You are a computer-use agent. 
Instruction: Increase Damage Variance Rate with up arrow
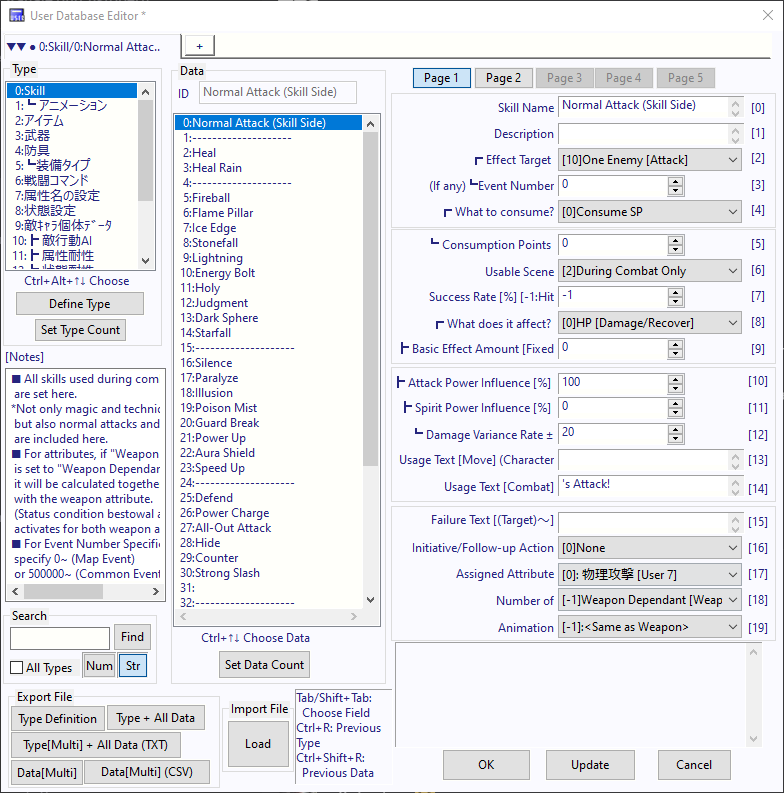[675, 430]
